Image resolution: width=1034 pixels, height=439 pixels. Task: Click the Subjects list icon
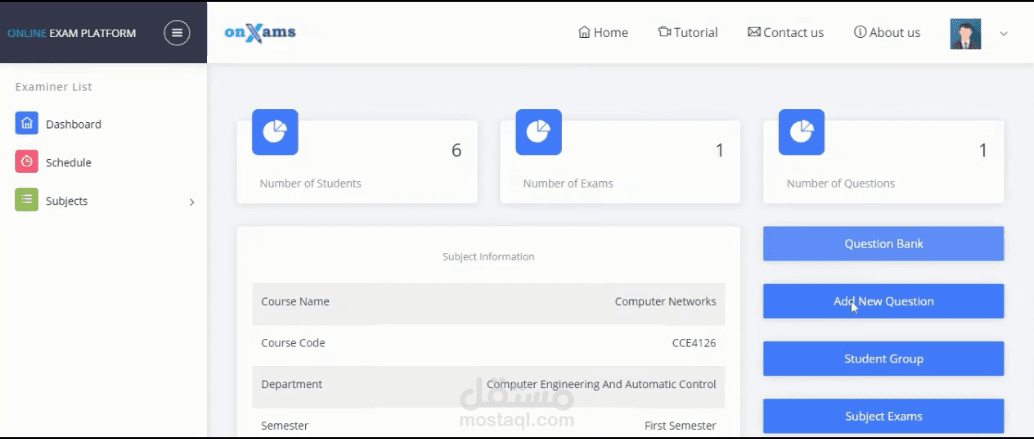27,200
